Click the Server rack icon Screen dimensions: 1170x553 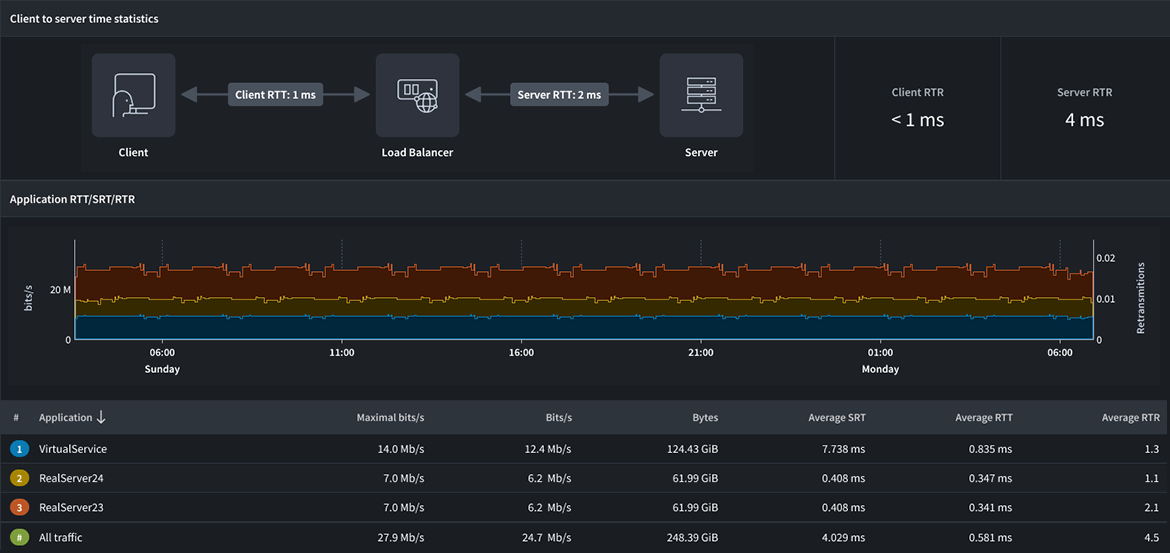(701, 95)
